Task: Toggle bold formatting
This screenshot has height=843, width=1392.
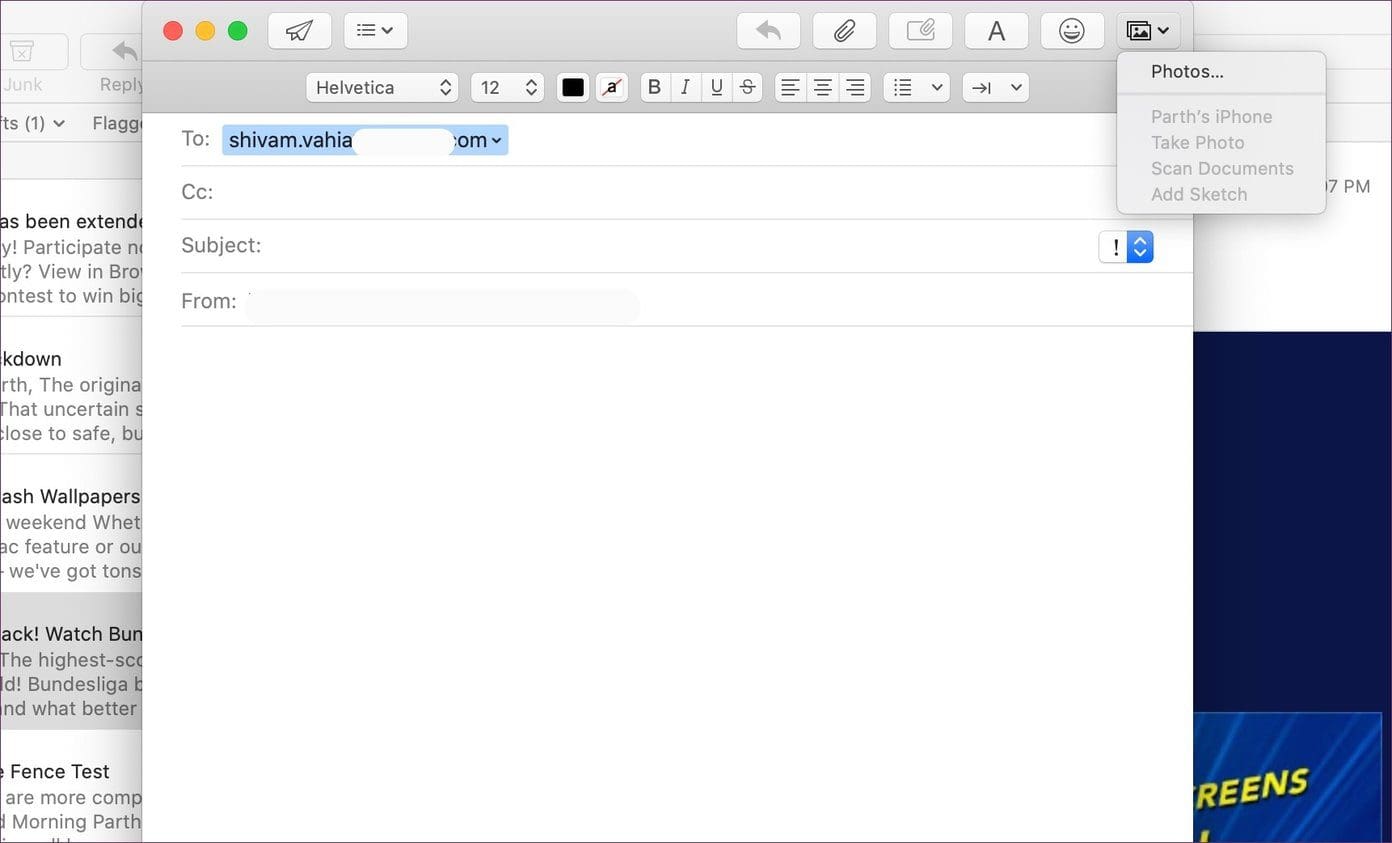Action: [x=654, y=88]
